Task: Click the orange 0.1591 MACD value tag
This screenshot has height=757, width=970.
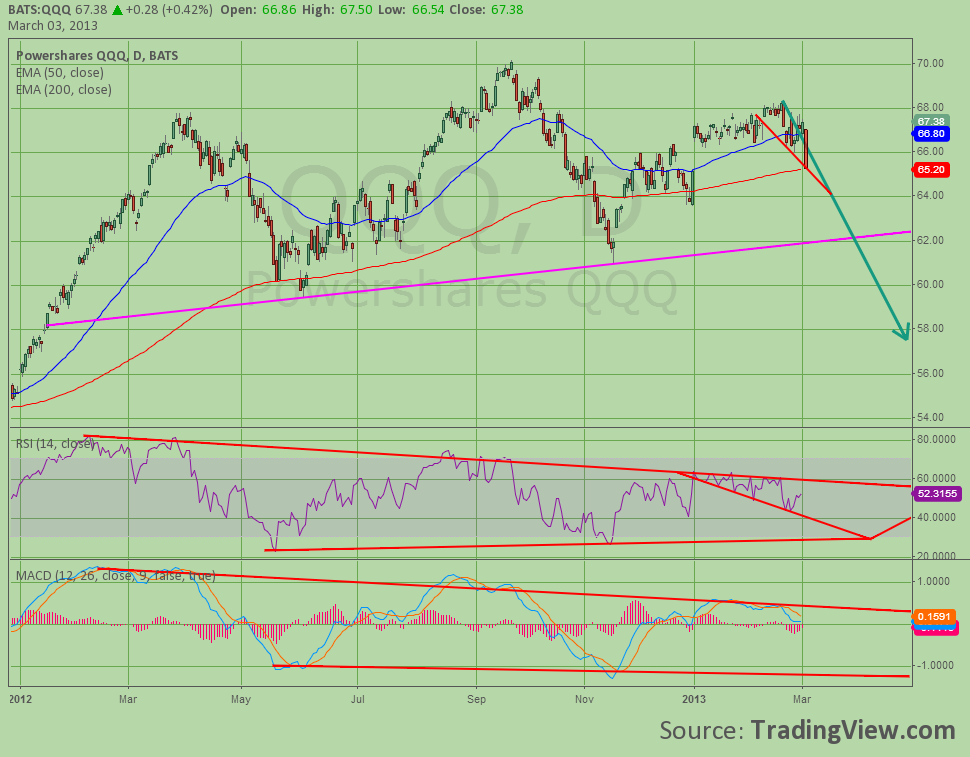Action: (x=934, y=617)
